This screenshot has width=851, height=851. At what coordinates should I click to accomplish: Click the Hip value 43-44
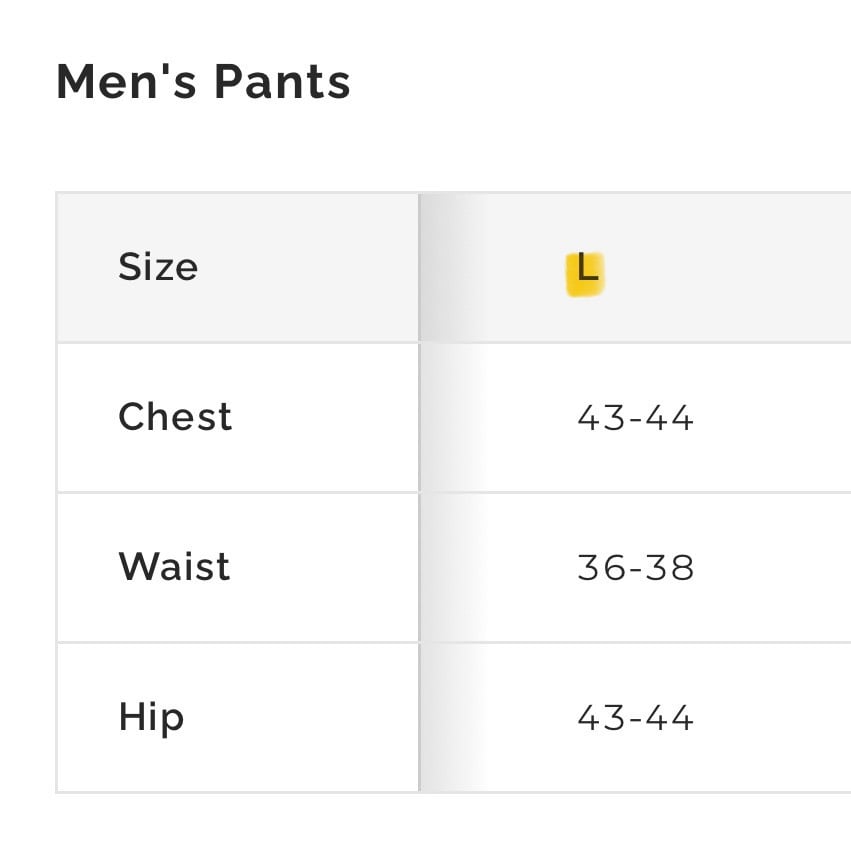pyautogui.click(x=635, y=717)
